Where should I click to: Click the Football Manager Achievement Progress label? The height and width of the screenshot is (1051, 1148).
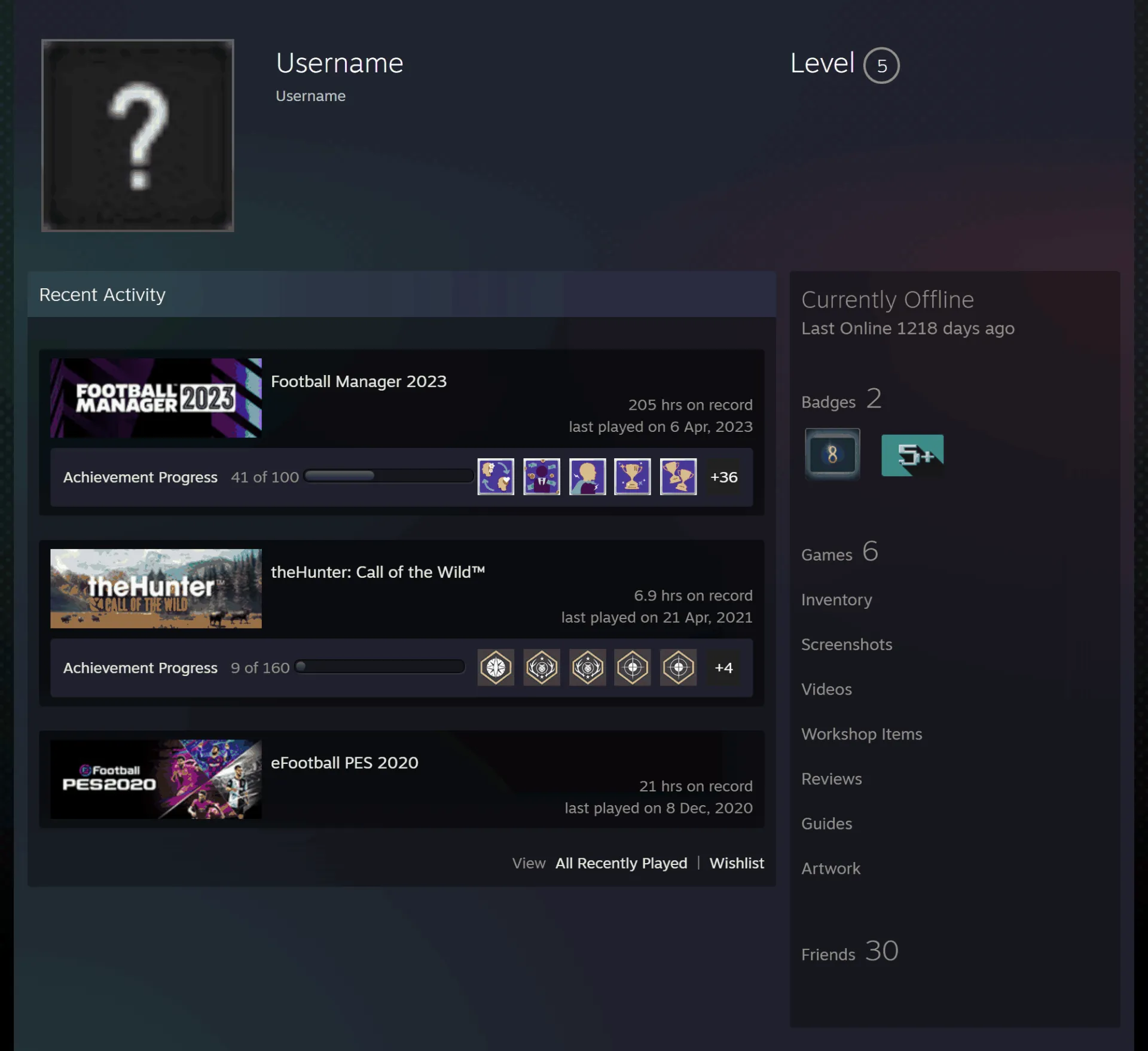[x=141, y=477]
